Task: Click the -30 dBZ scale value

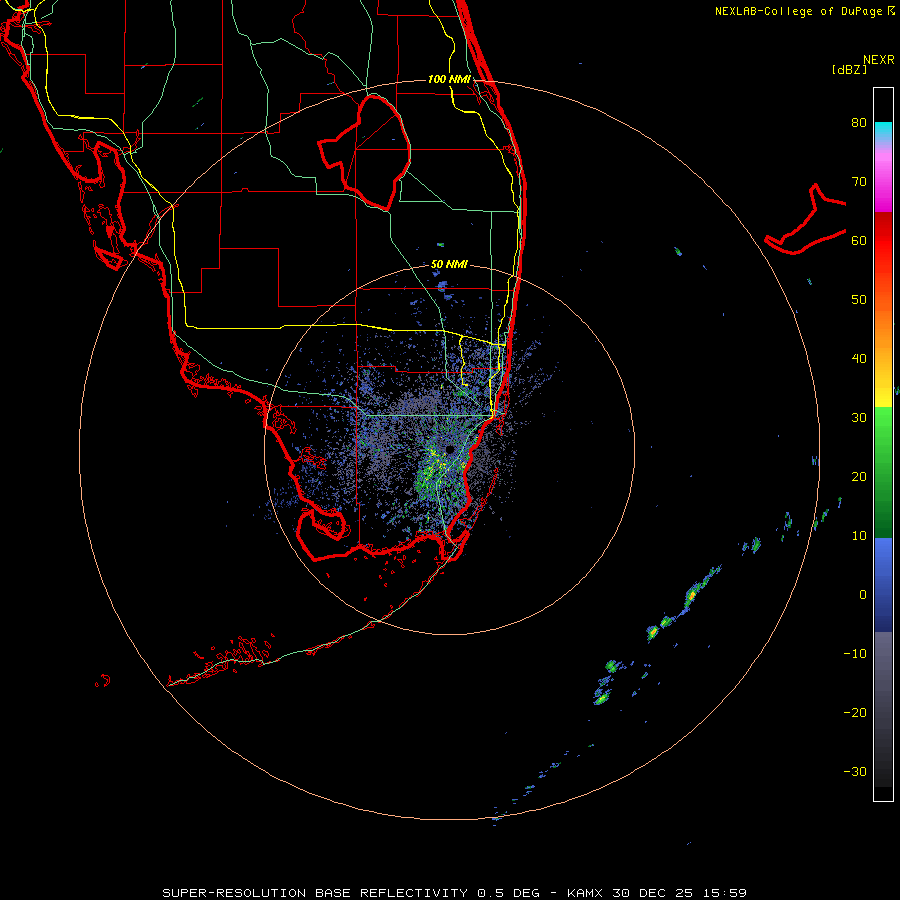Action: coord(855,771)
